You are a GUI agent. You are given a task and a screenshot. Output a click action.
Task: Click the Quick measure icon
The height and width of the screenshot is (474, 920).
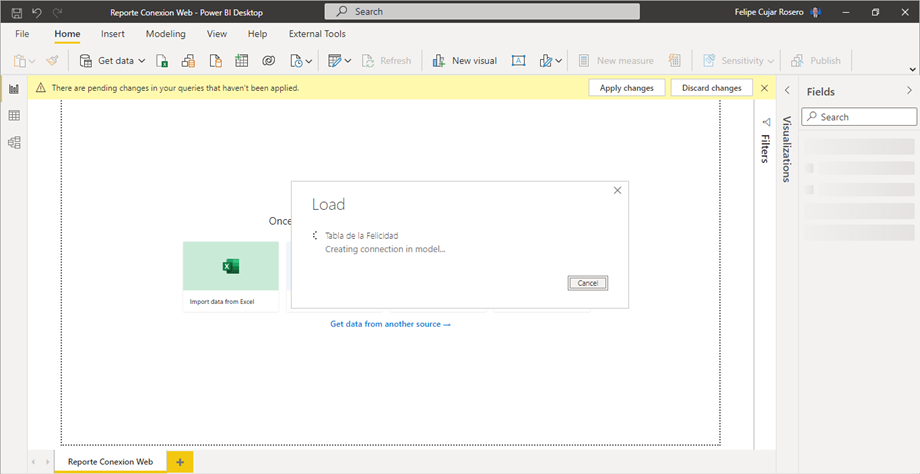click(674, 60)
